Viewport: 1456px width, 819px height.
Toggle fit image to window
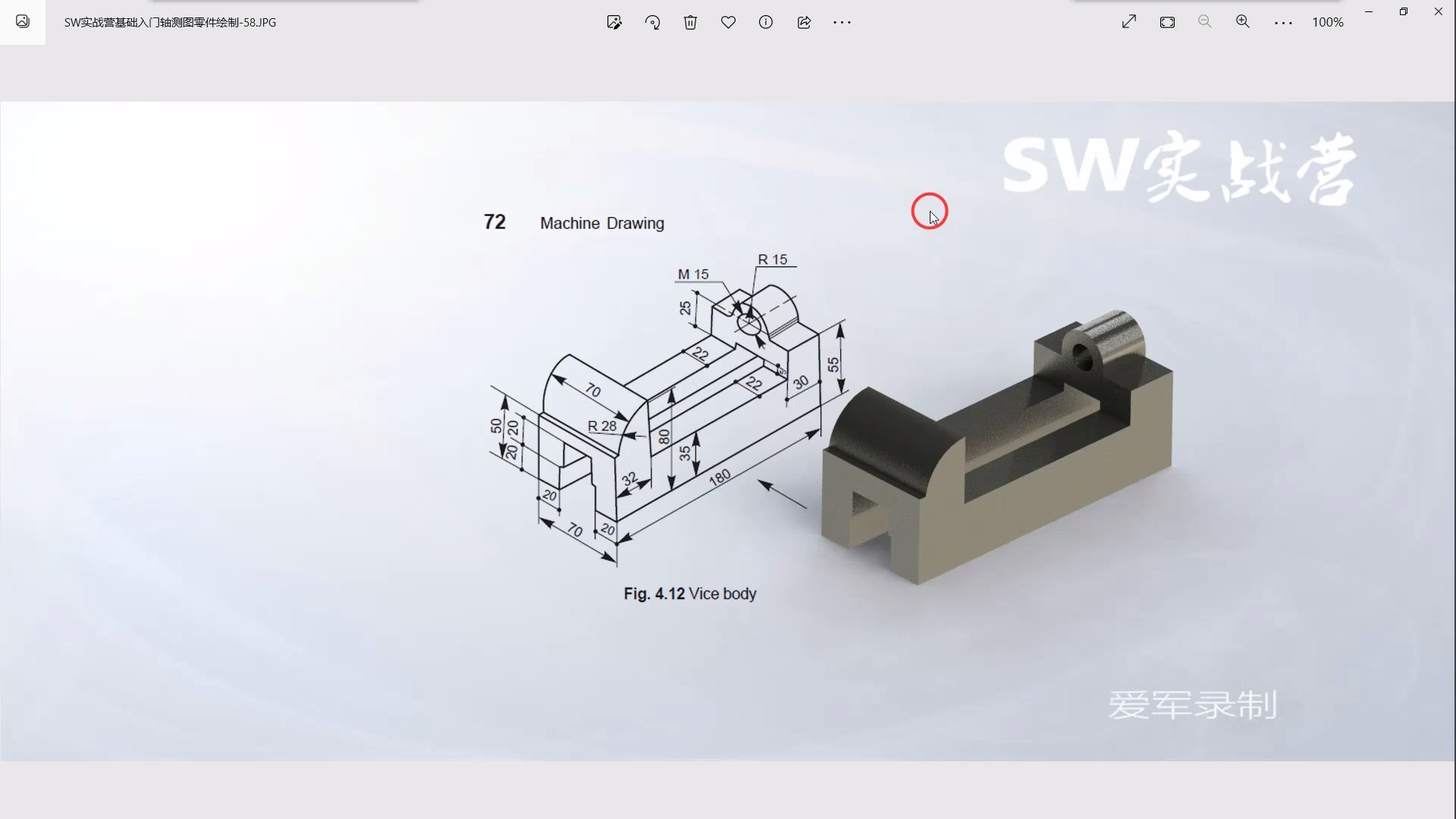1167,22
